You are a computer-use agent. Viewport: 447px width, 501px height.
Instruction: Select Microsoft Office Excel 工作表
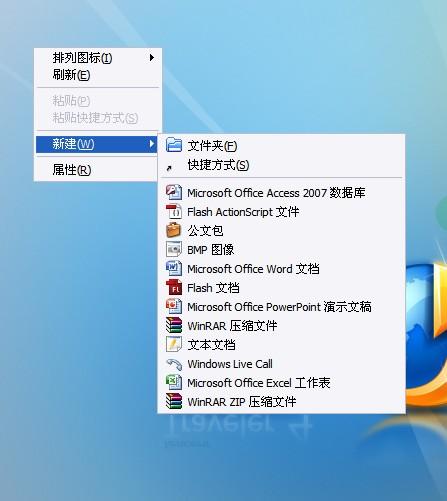282,383
